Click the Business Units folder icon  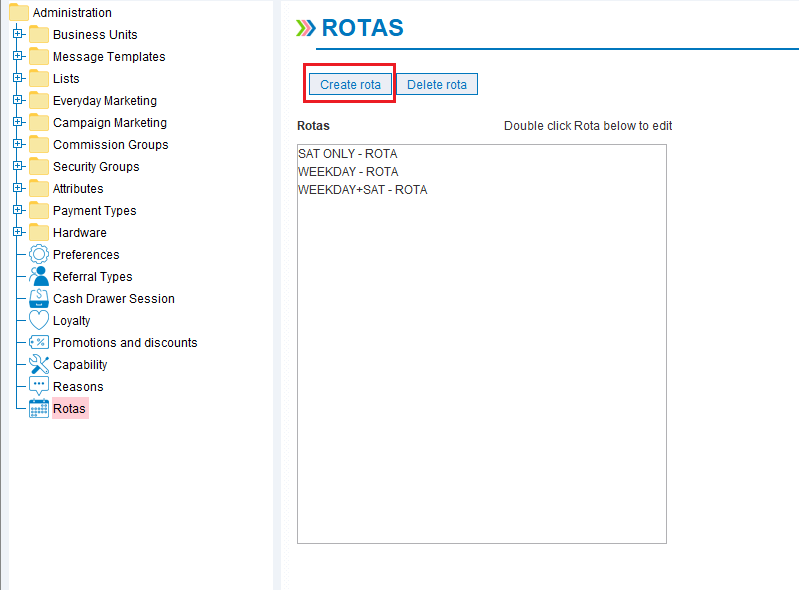pyautogui.click(x=39, y=35)
